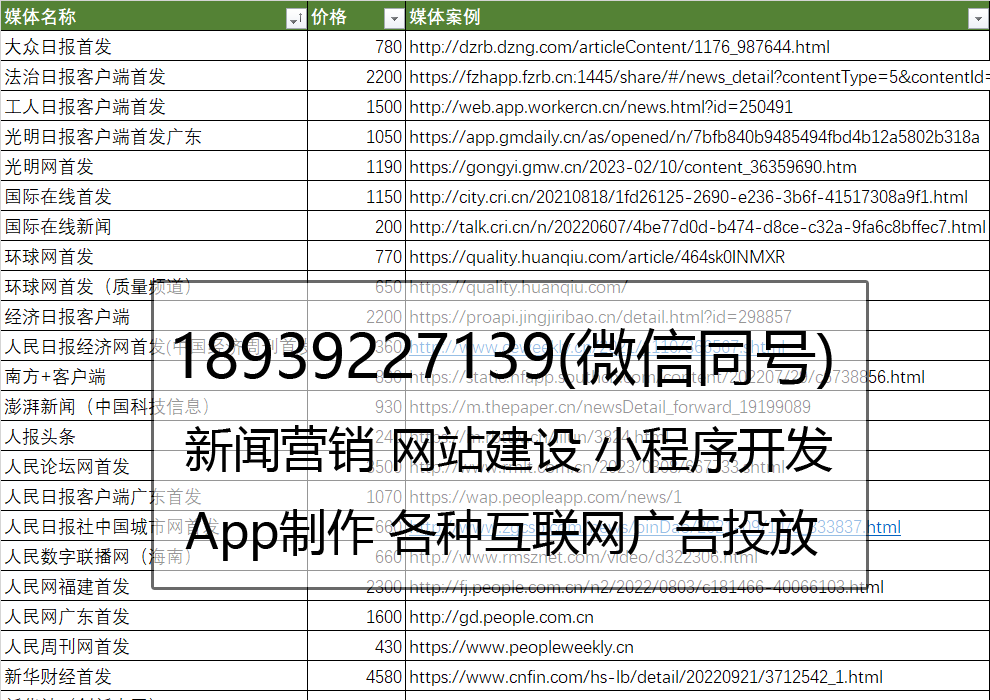This screenshot has height=700, width=990.
Task: Click the price cell 1190
Action: coord(356,166)
